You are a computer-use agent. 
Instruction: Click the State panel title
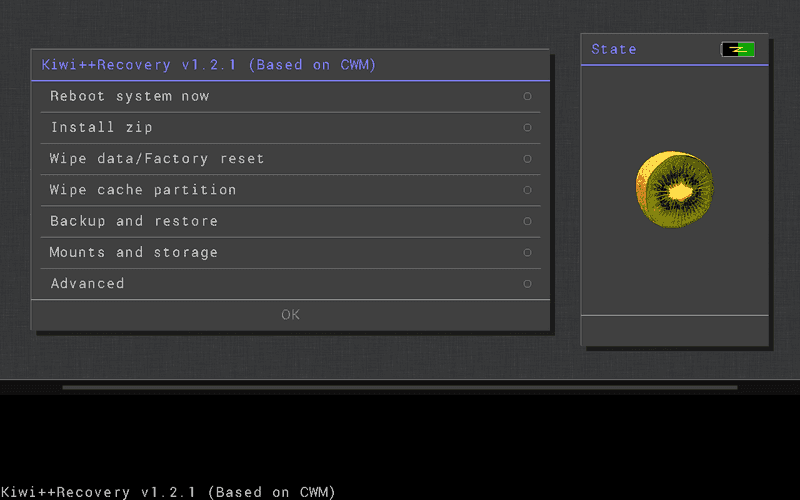click(614, 49)
